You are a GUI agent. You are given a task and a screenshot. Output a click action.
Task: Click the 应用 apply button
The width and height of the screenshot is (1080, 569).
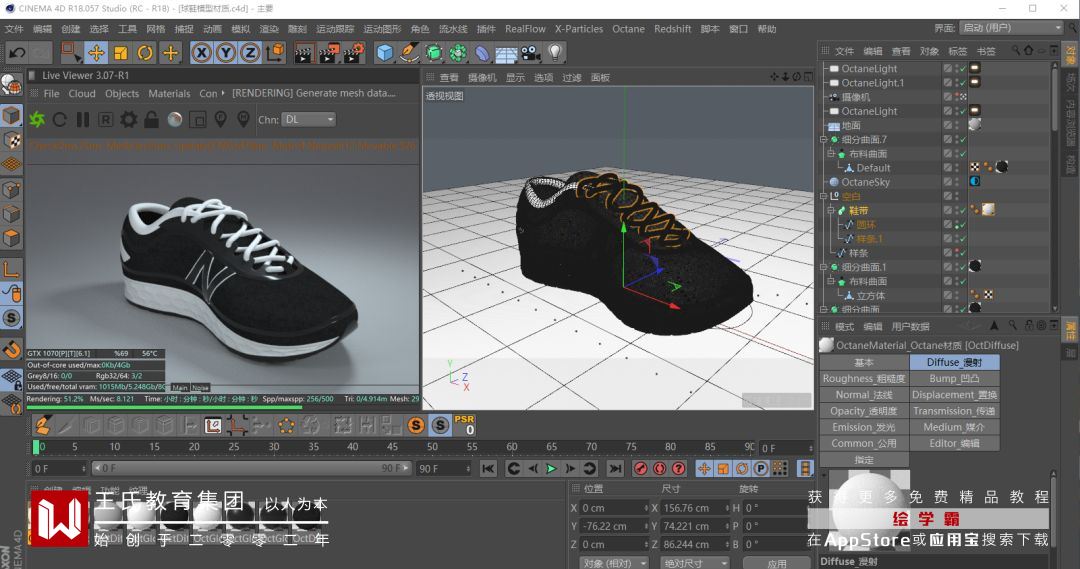click(777, 563)
